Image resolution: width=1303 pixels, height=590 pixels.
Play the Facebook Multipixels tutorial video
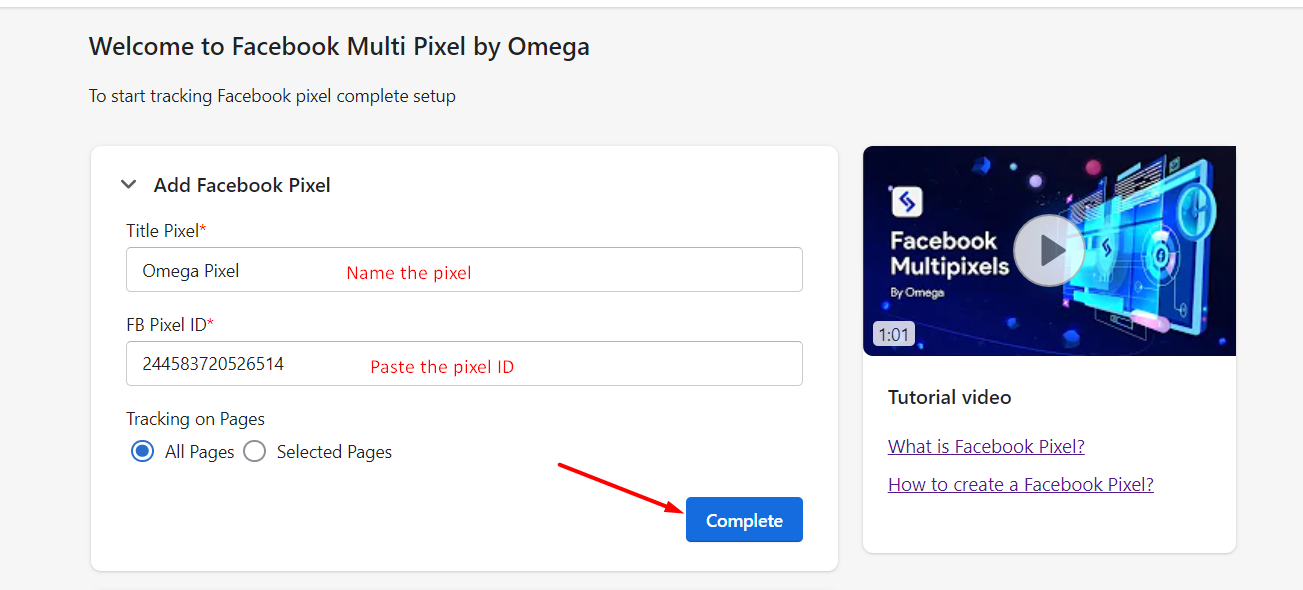[x=1049, y=250]
